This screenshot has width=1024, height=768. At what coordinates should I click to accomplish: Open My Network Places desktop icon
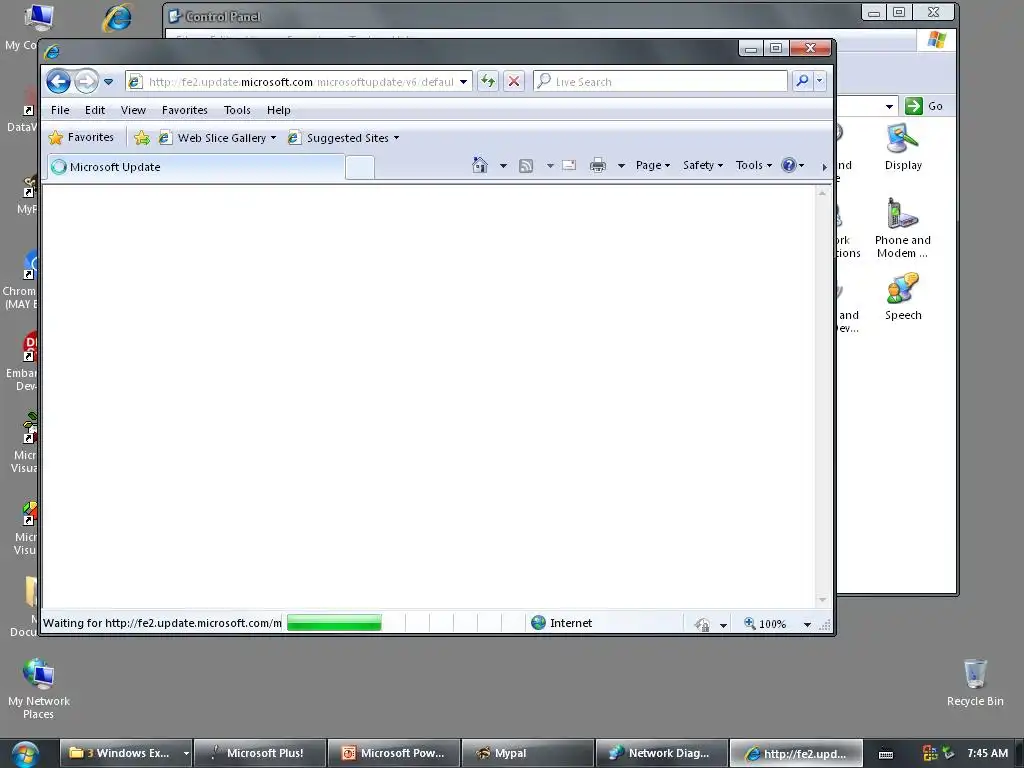pyautogui.click(x=39, y=689)
